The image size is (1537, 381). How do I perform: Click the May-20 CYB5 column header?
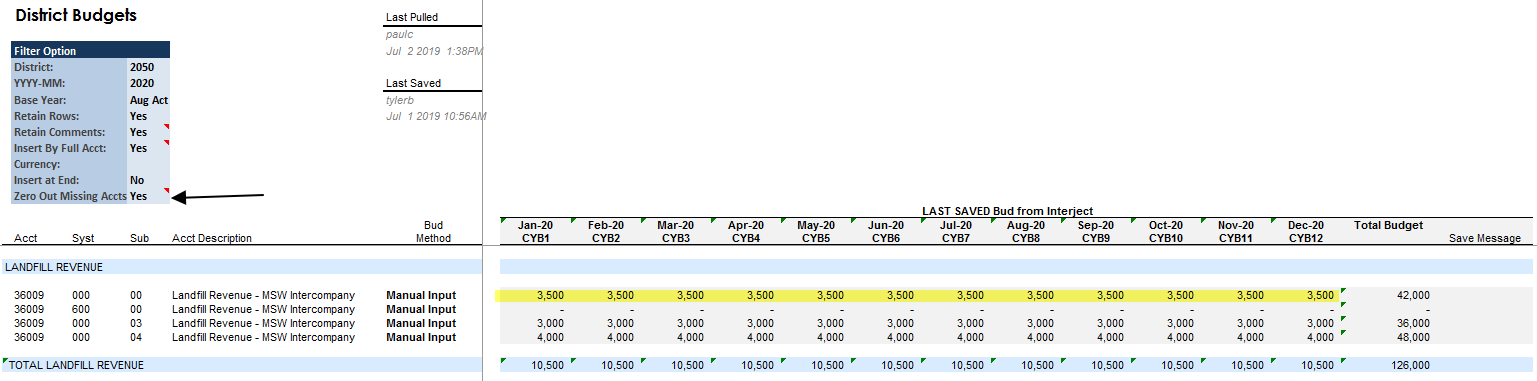816,232
